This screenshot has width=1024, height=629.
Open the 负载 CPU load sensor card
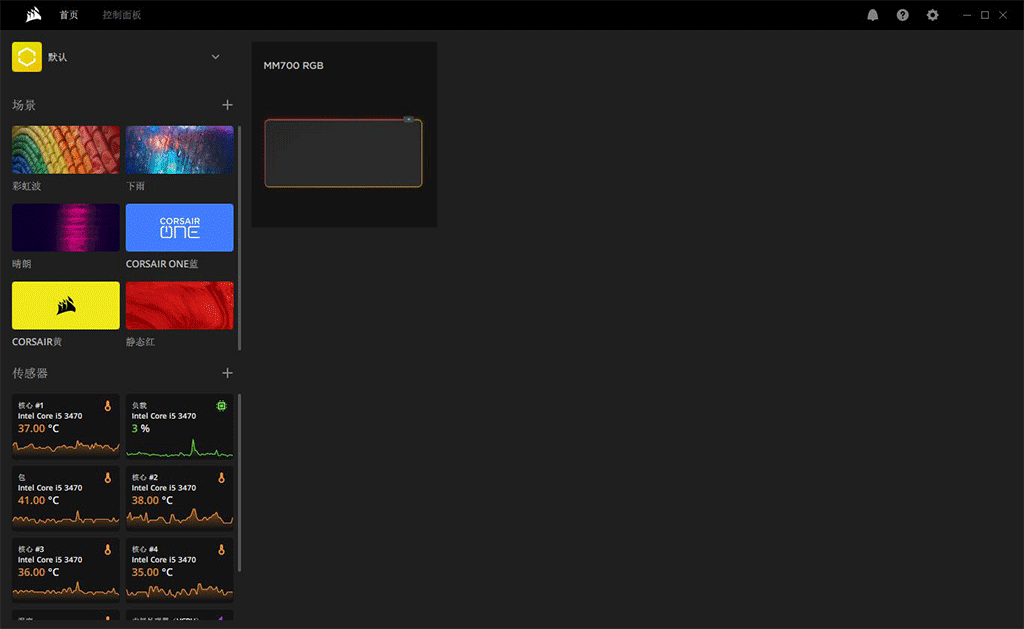pyautogui.click(x=180, y=426)
